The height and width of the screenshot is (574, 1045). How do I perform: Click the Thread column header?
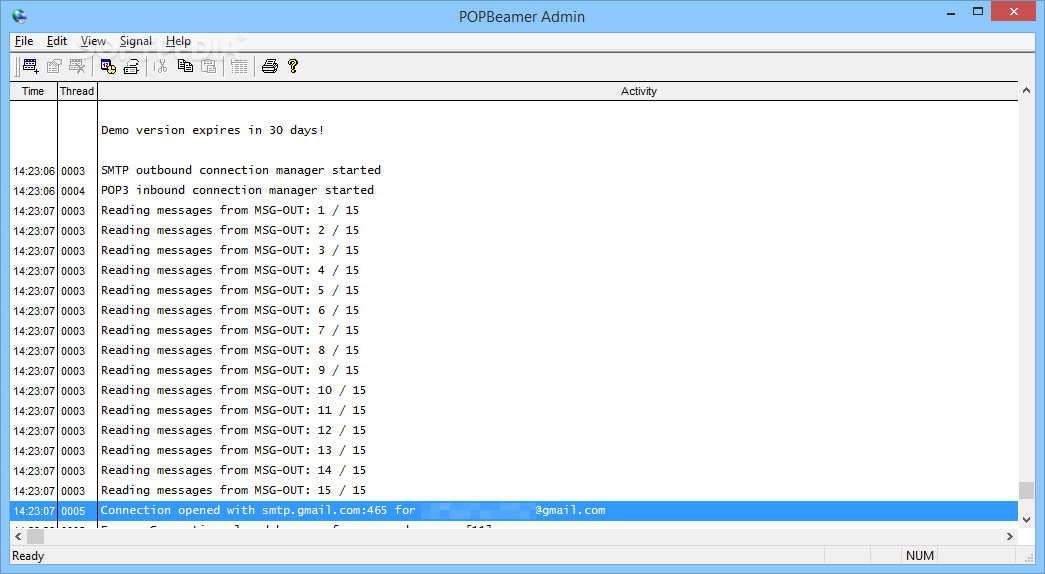coord(77,91)
